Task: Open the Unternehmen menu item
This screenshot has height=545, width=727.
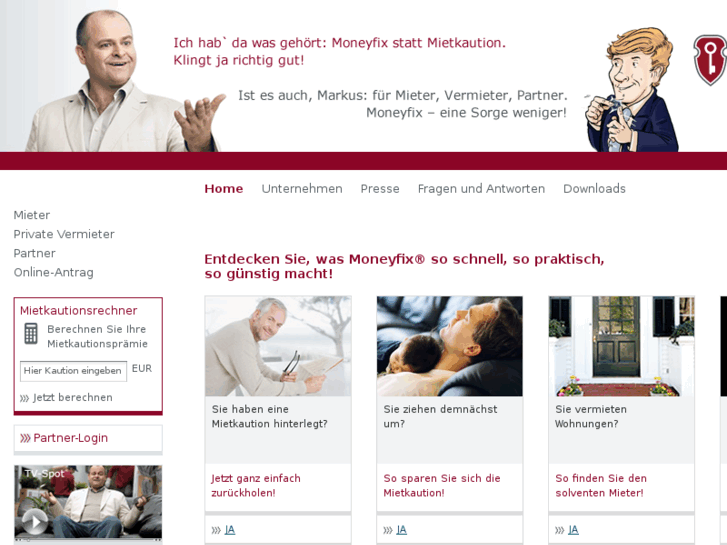Action: (x=302, y=189)
